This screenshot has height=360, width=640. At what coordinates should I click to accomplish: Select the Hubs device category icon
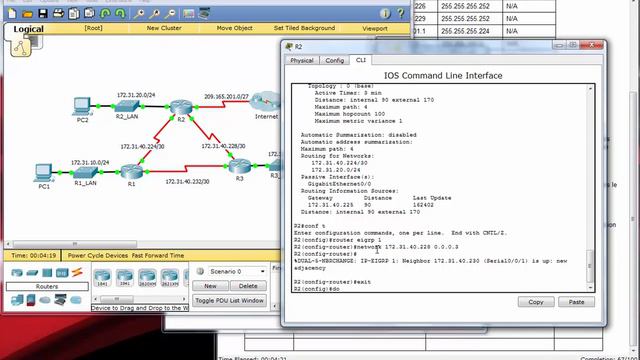pos(47,272)
